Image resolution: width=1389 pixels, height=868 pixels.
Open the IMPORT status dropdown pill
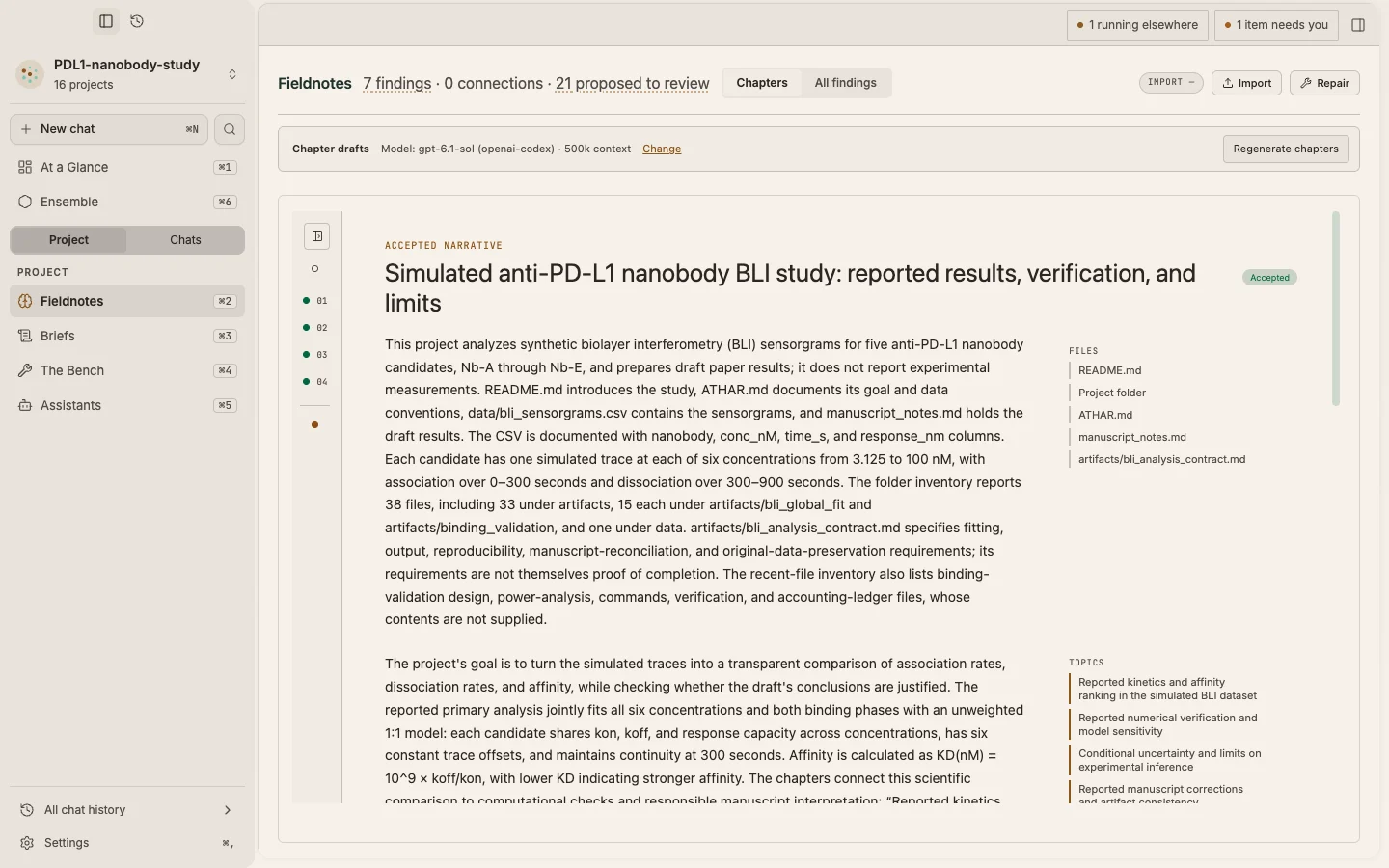(x=1171, y=82)
